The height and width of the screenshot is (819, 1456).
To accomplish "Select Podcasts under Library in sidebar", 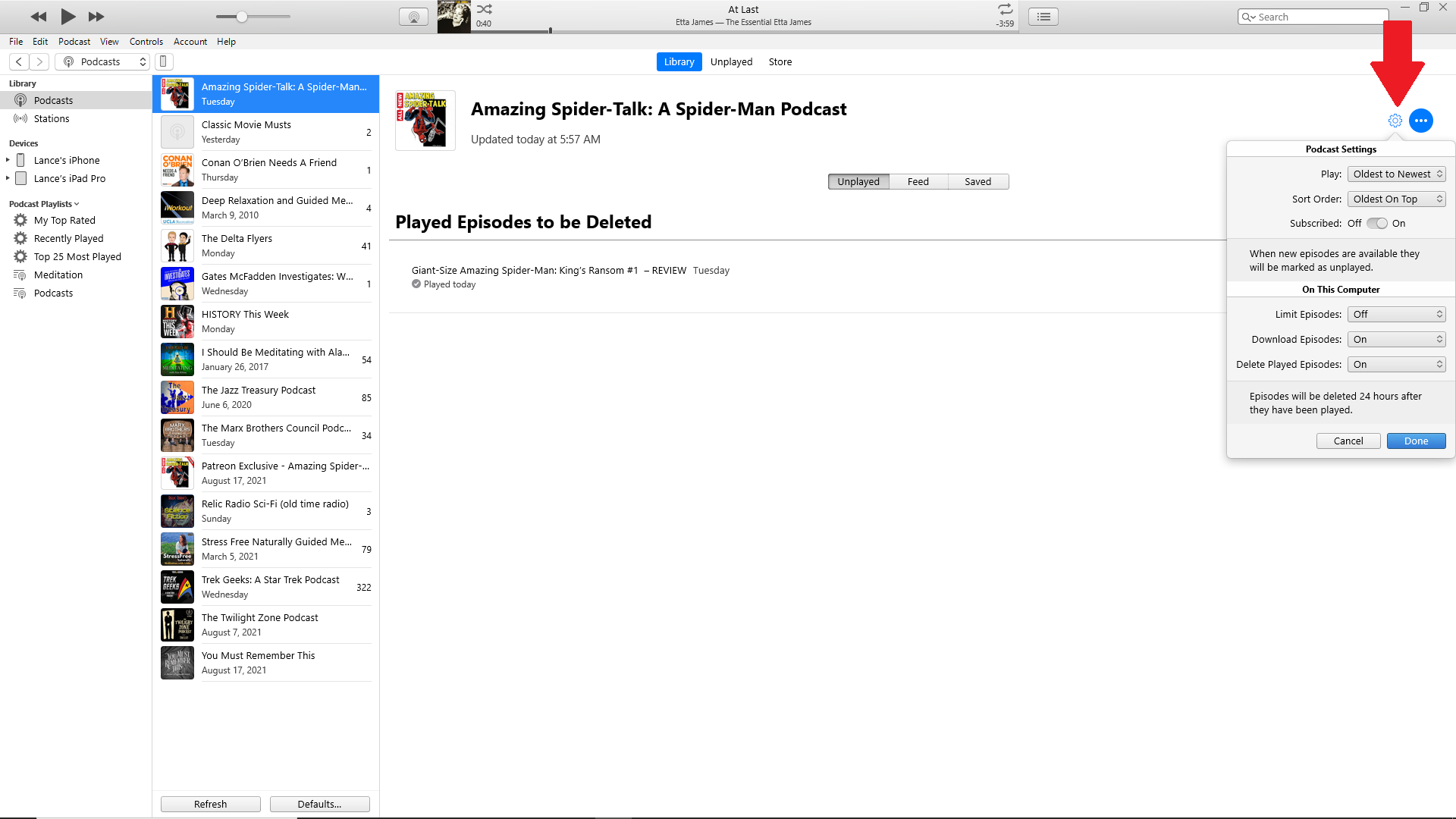I will (x=76, y=100).
